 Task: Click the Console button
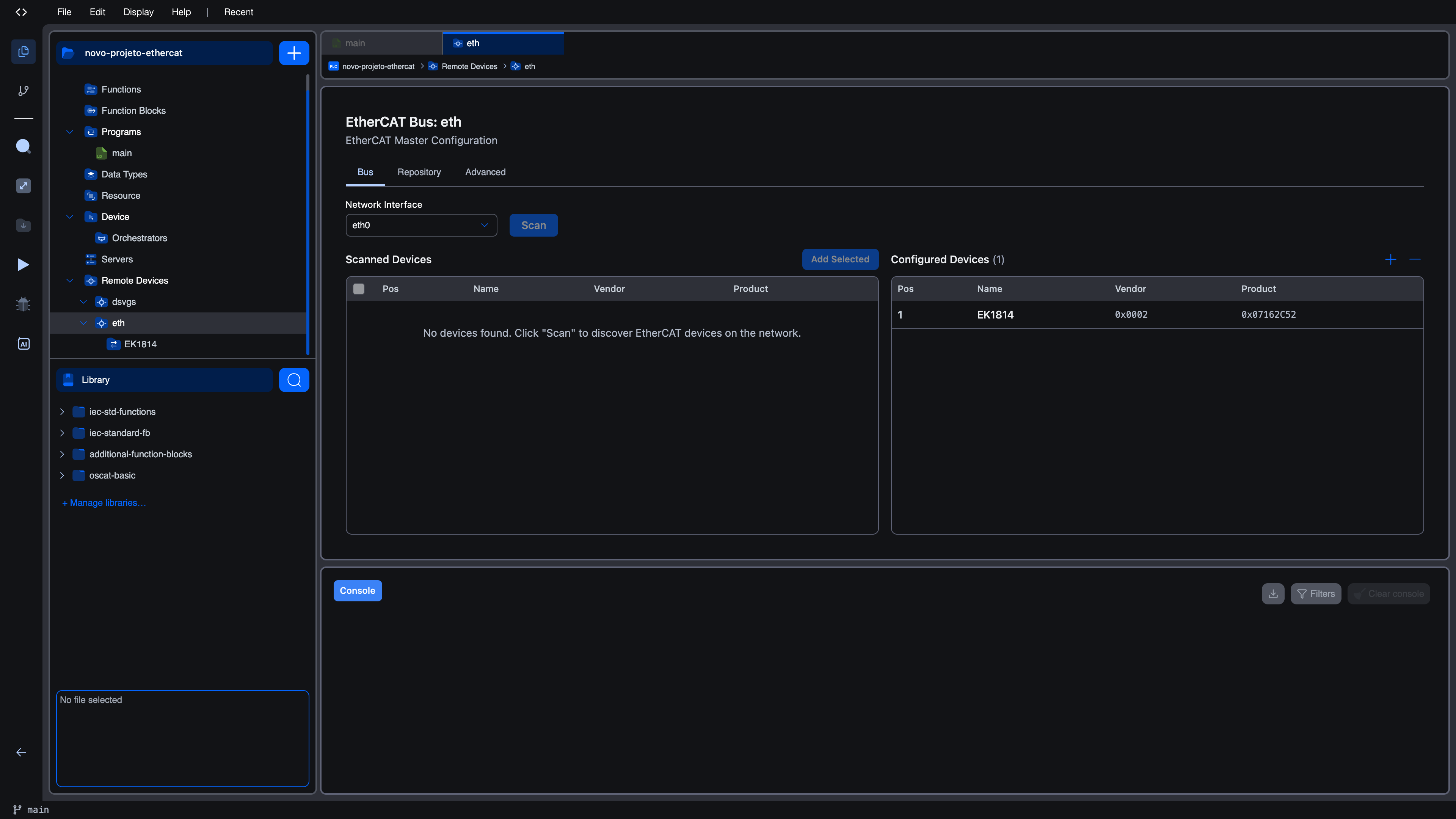click(357, 591)
